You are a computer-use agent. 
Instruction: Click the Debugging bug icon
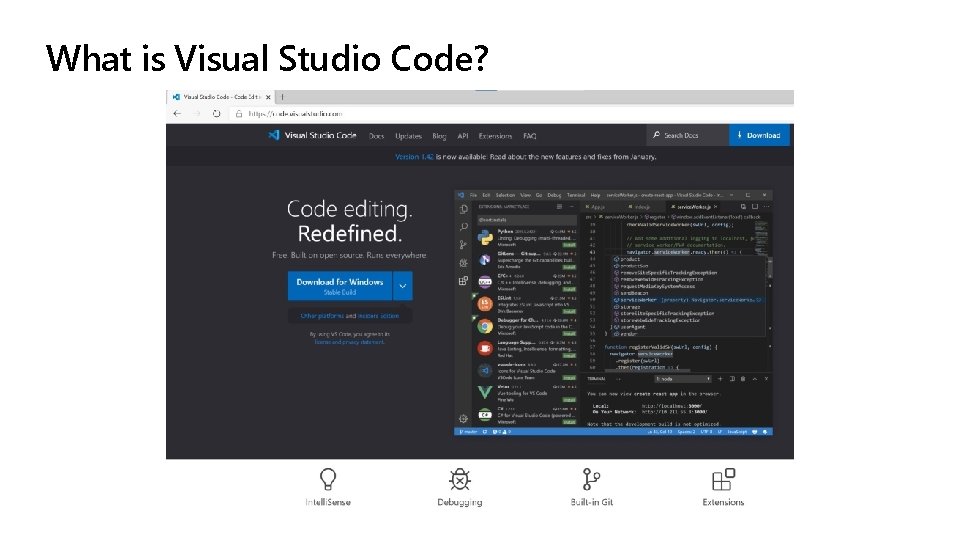click(x=460, y=479)
